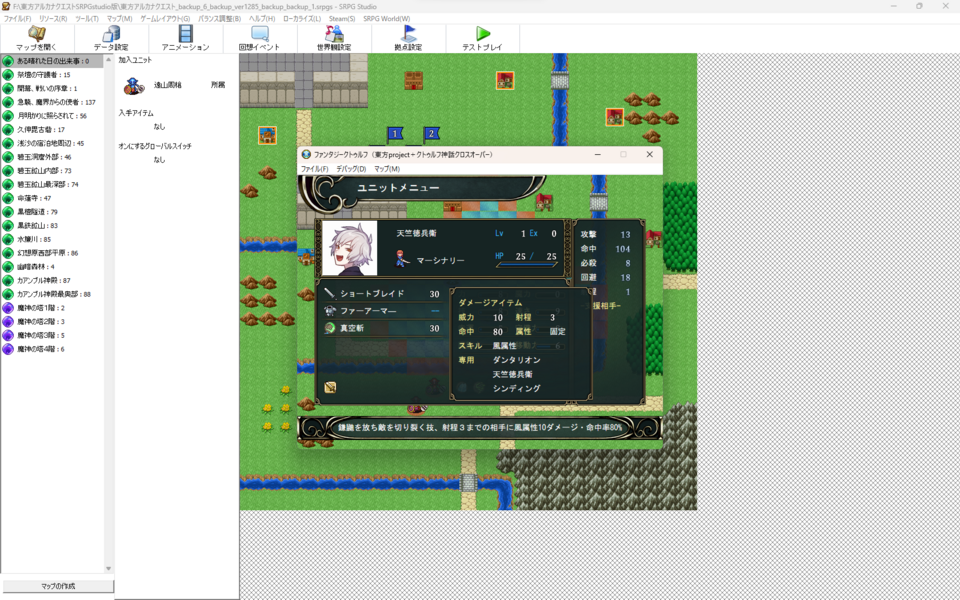Select the map 幽暗森林 : 4
The image size is (960, 600).
point(53,267)
